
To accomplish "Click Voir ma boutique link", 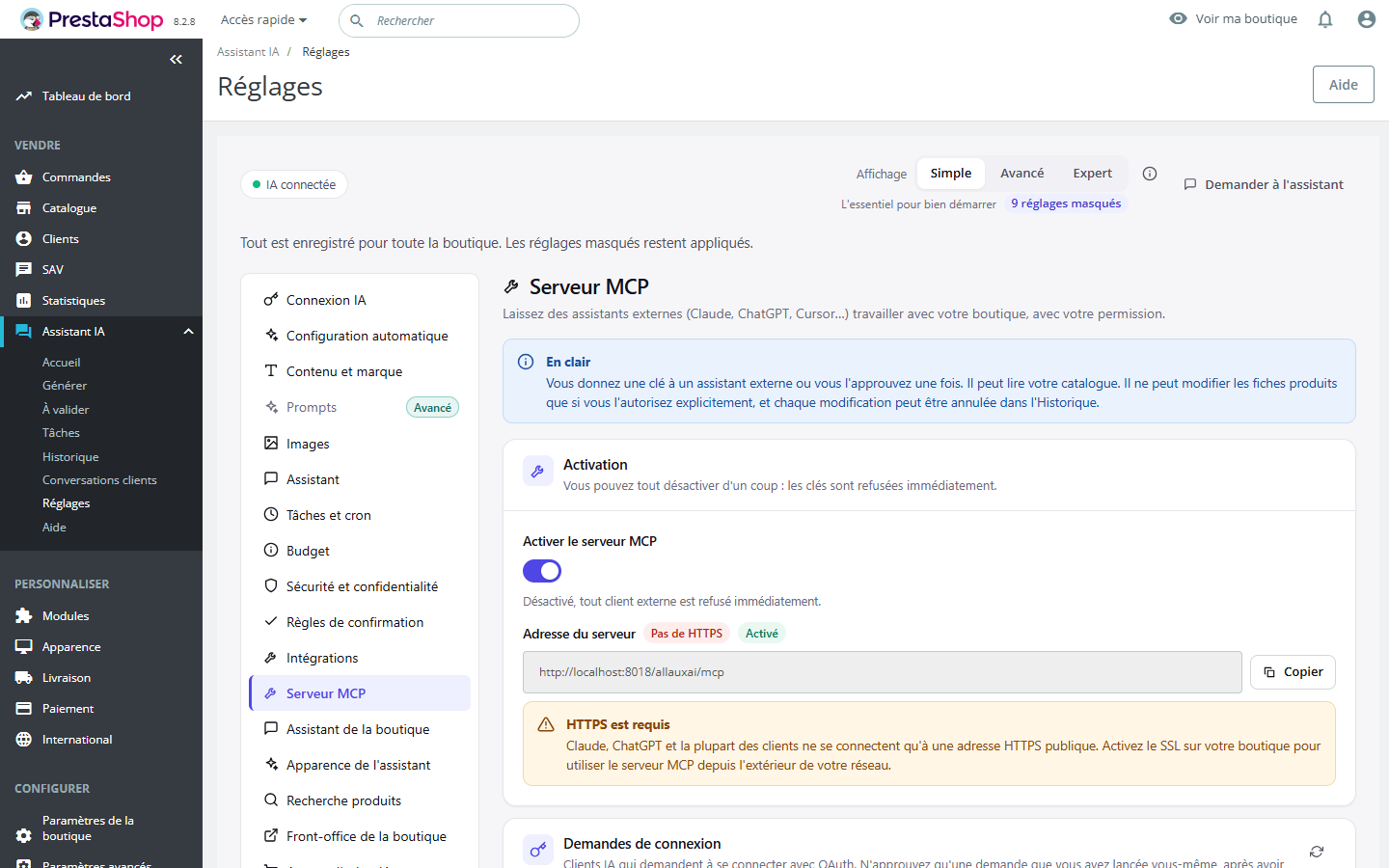I will coord(1233,18).
